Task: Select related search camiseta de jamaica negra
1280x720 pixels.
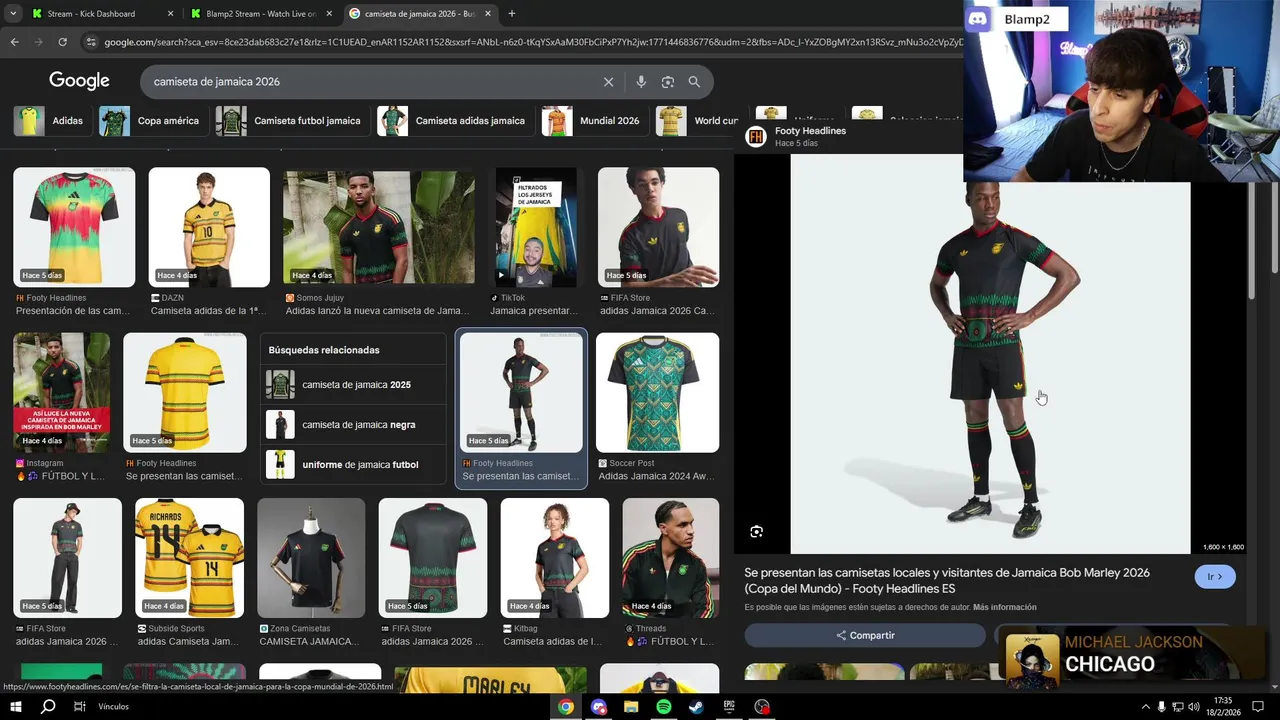Action: pyautogui.click(x=355, y=425)
